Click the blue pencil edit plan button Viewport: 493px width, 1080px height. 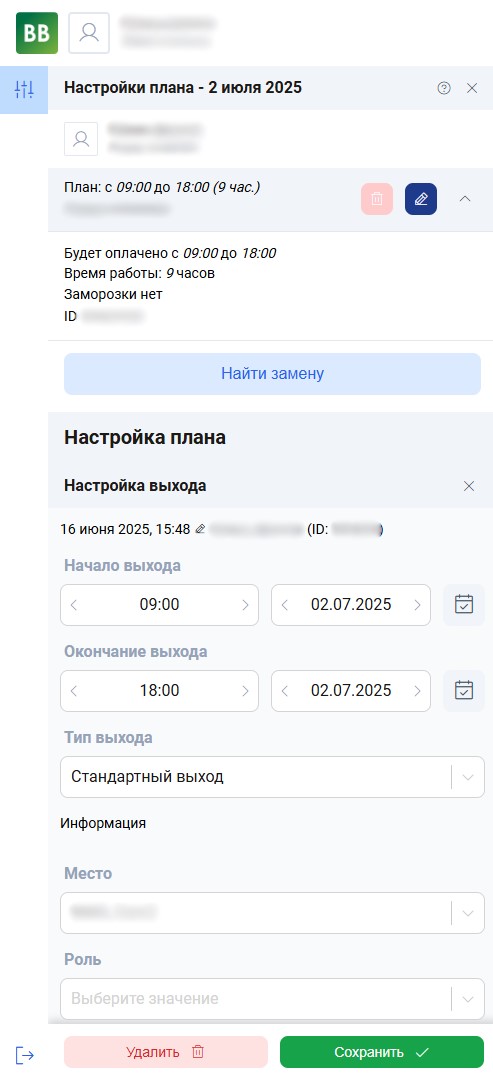coord(421,199)
